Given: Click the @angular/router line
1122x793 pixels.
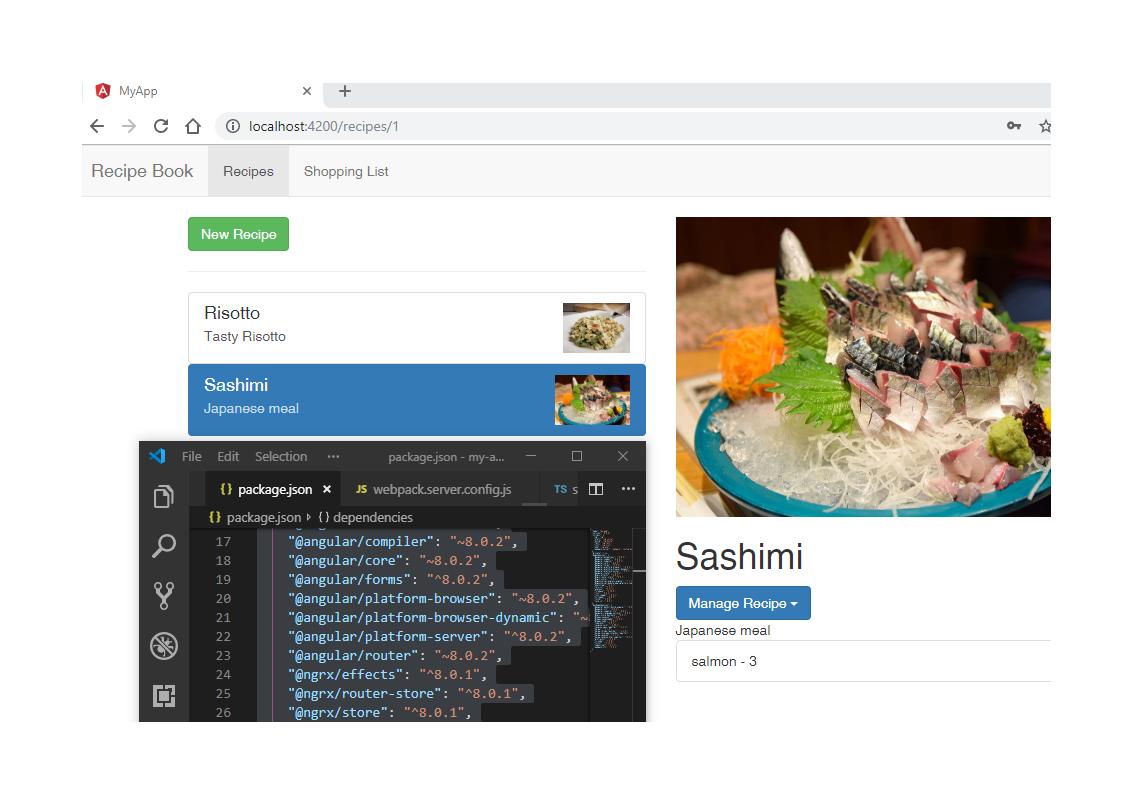Looking at the screenshot, I should click(394, 656).
